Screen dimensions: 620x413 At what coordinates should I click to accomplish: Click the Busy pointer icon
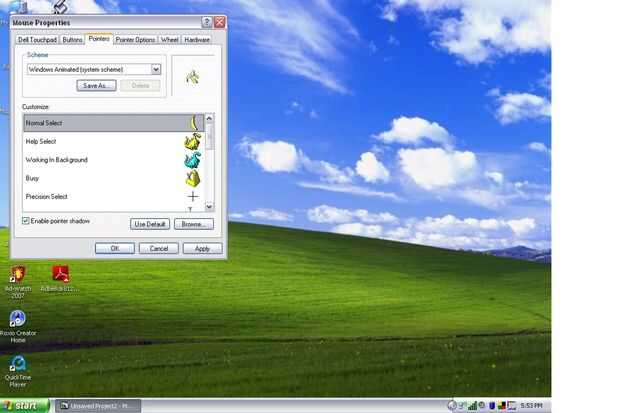pyautogui.click(x=193, y=178)
